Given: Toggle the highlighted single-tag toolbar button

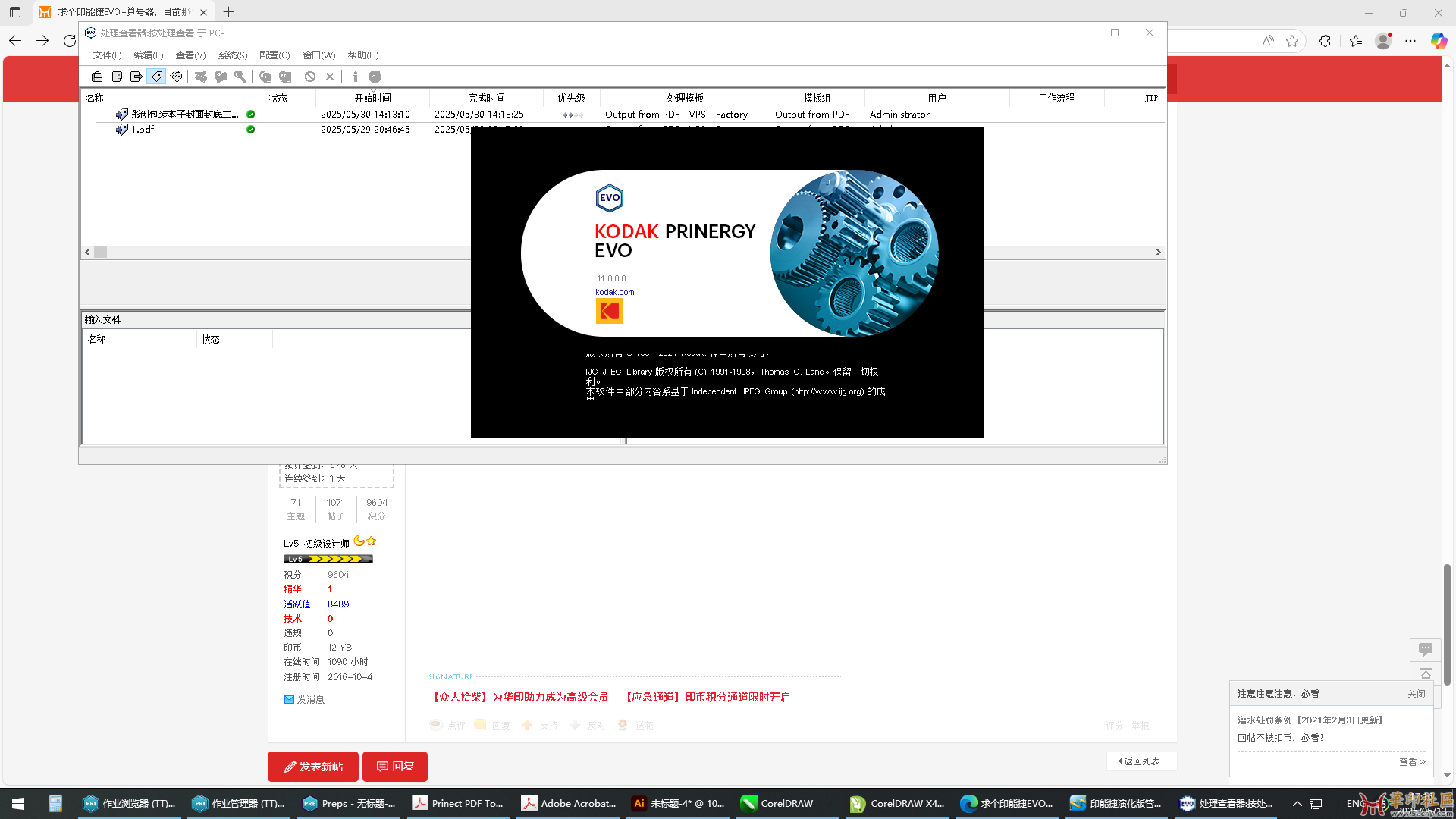Looking at the screenshot, I should [157, 77].
